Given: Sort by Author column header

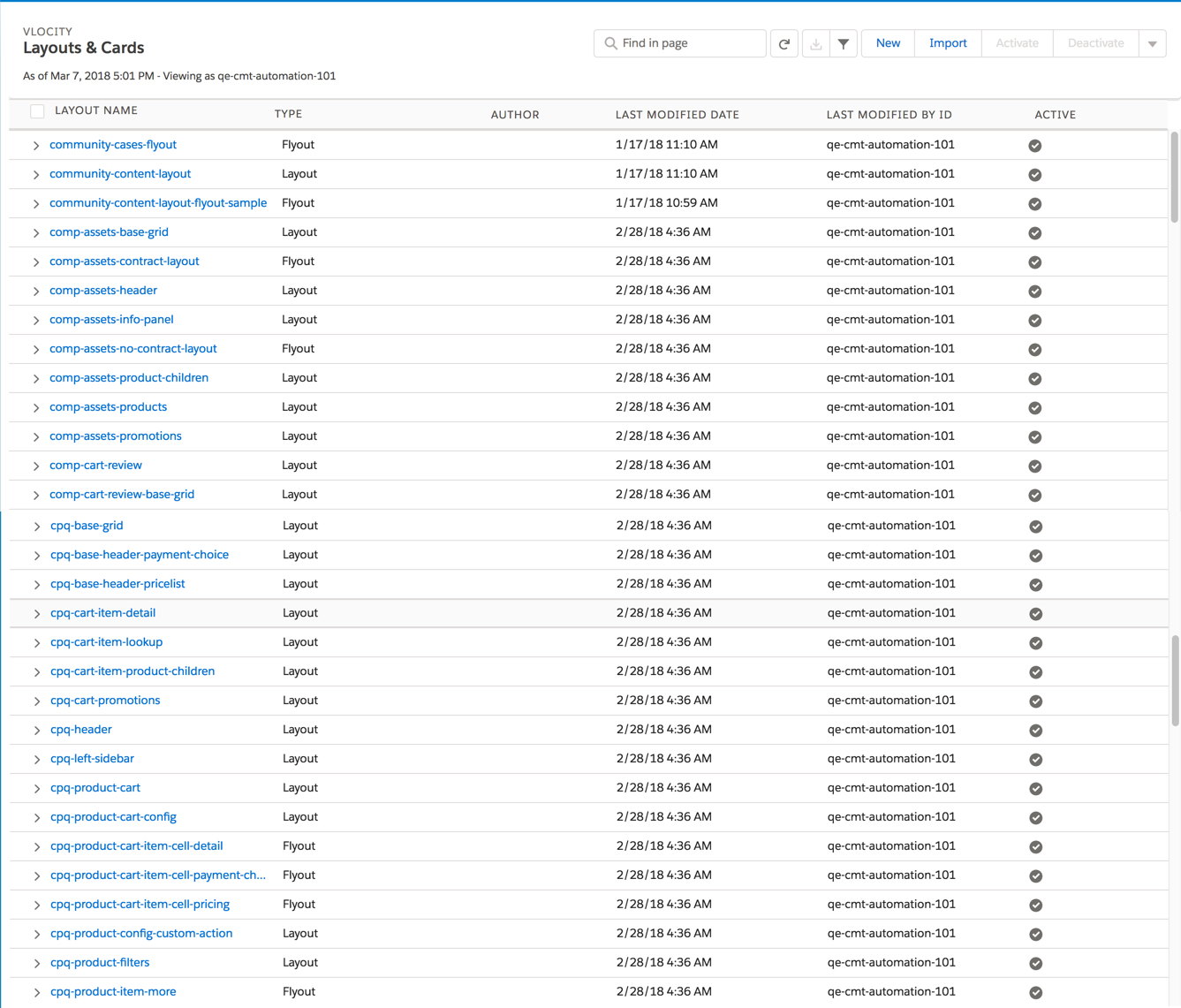Looking at the screenshot, I should [x=515, y=115].
